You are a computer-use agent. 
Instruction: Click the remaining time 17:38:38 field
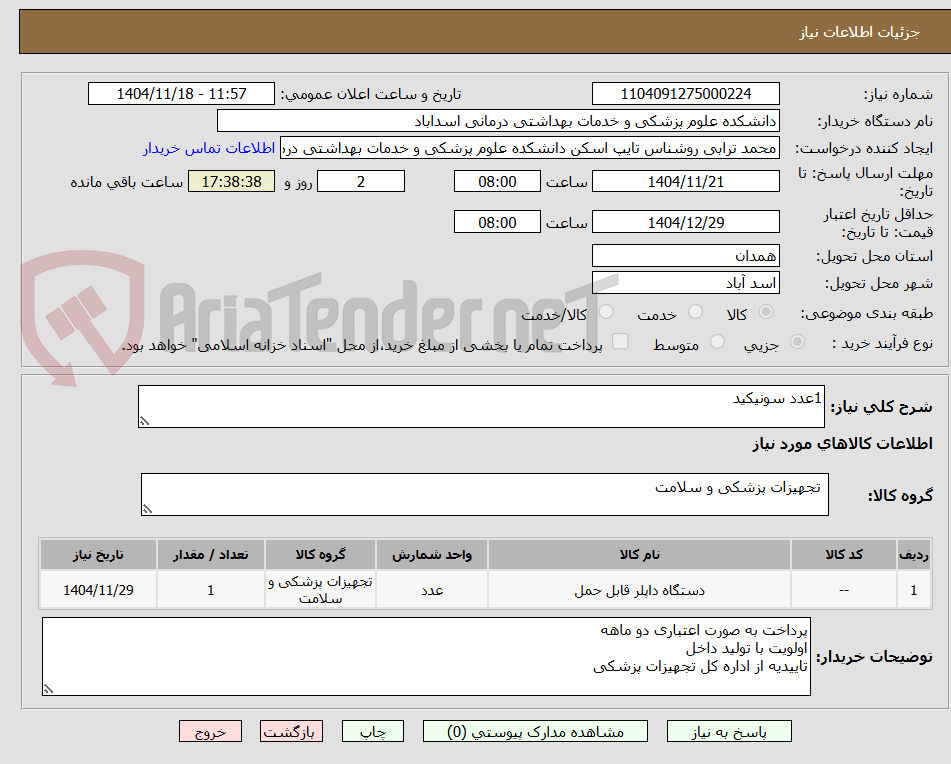(231, 181)
